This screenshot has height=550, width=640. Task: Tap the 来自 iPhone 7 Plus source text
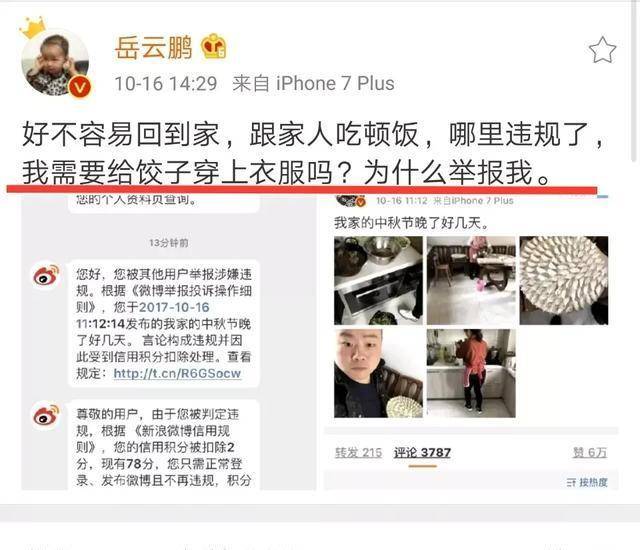tap(313, 84)
